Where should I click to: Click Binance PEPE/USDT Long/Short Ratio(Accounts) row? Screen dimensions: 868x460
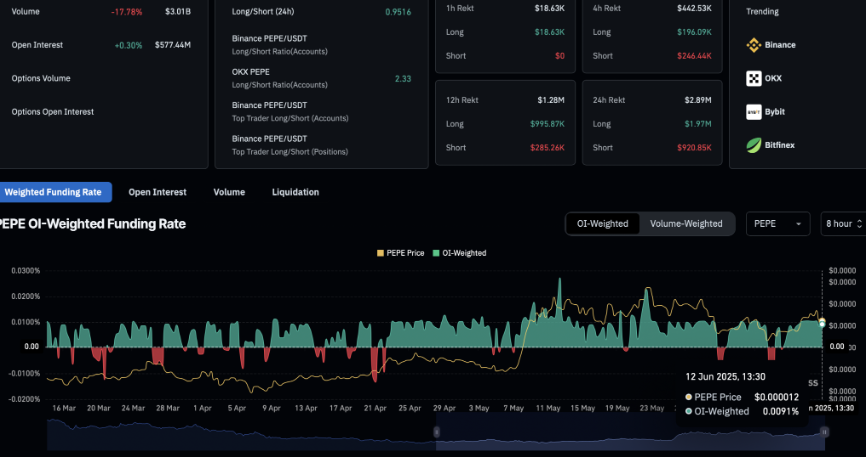coord(321,45)
